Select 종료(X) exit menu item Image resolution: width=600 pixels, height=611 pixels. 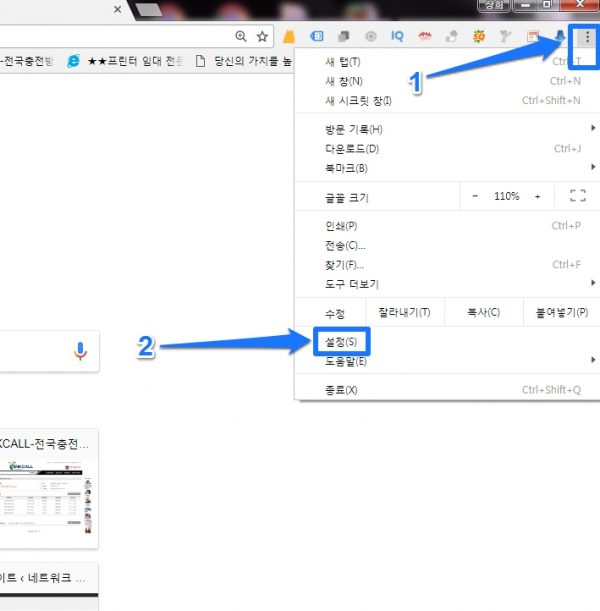pos(447,390)
